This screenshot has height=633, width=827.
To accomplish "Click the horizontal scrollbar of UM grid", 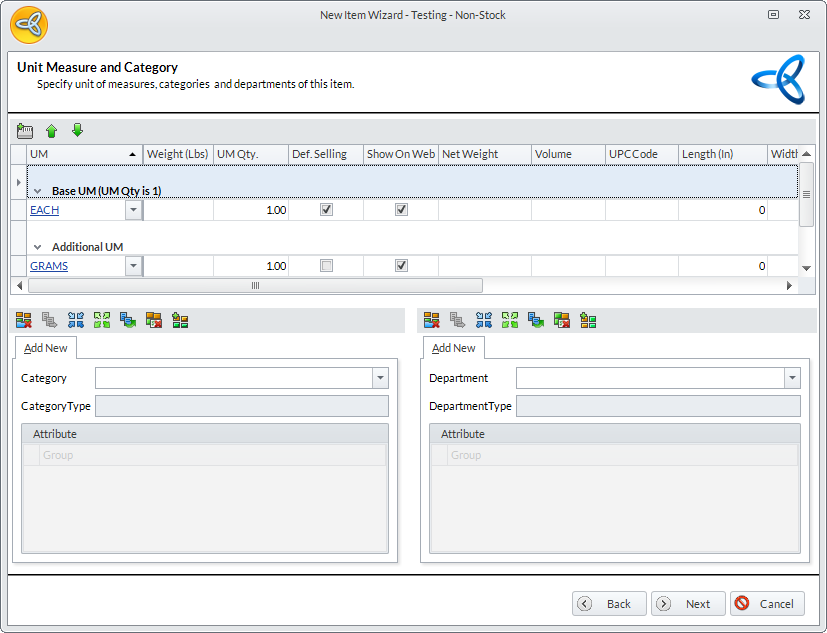I will click(x=255, y=286).
